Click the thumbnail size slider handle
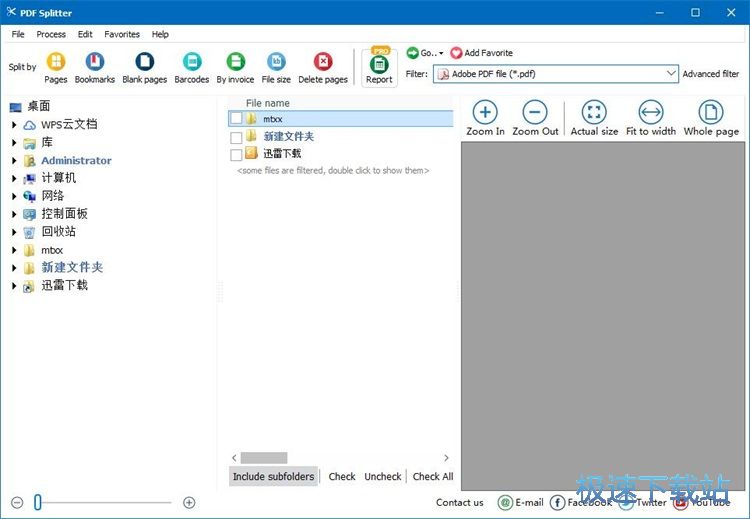 38,502
